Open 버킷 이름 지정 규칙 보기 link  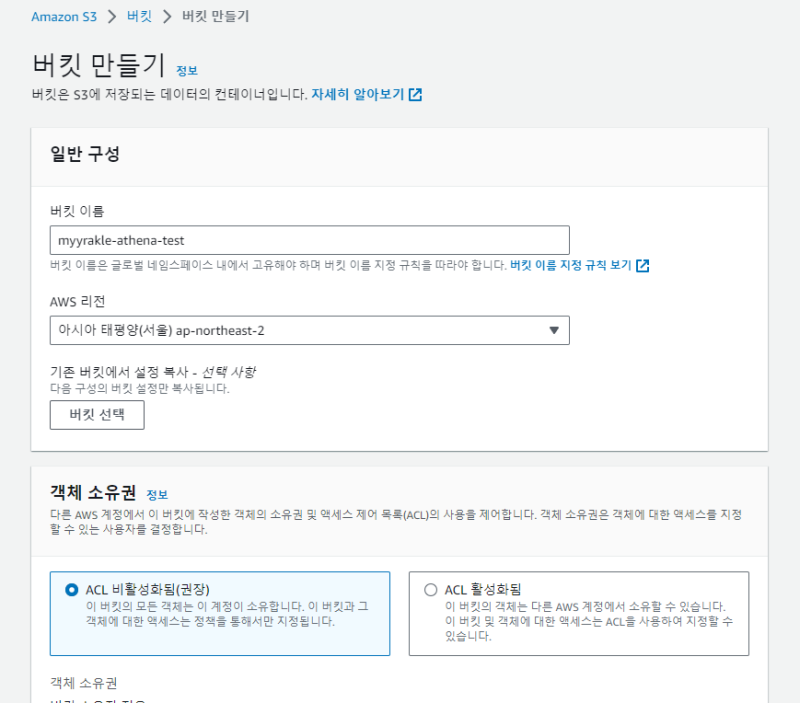(x=570, y=266)
